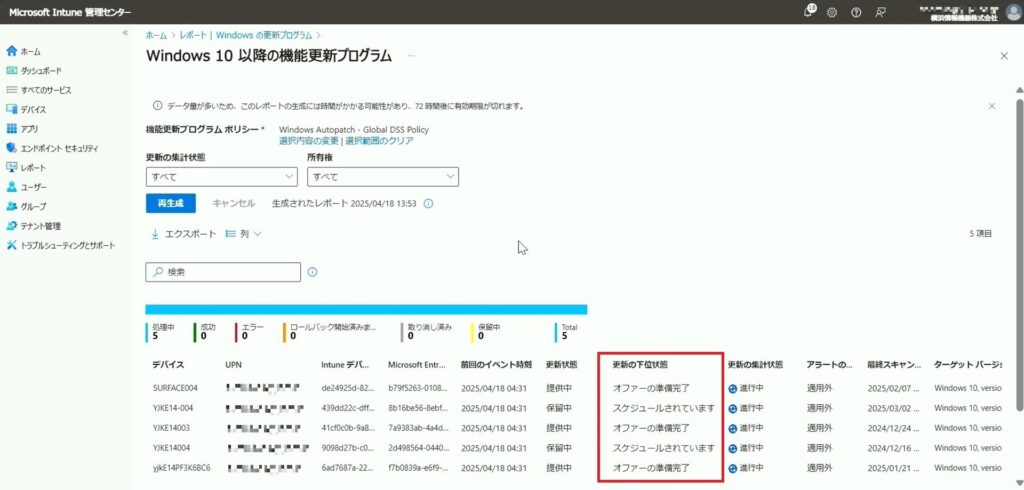Click Intune device ID de24925d-82...
The height and width of the screenshot is (490, 1024).
pos(347,388)
